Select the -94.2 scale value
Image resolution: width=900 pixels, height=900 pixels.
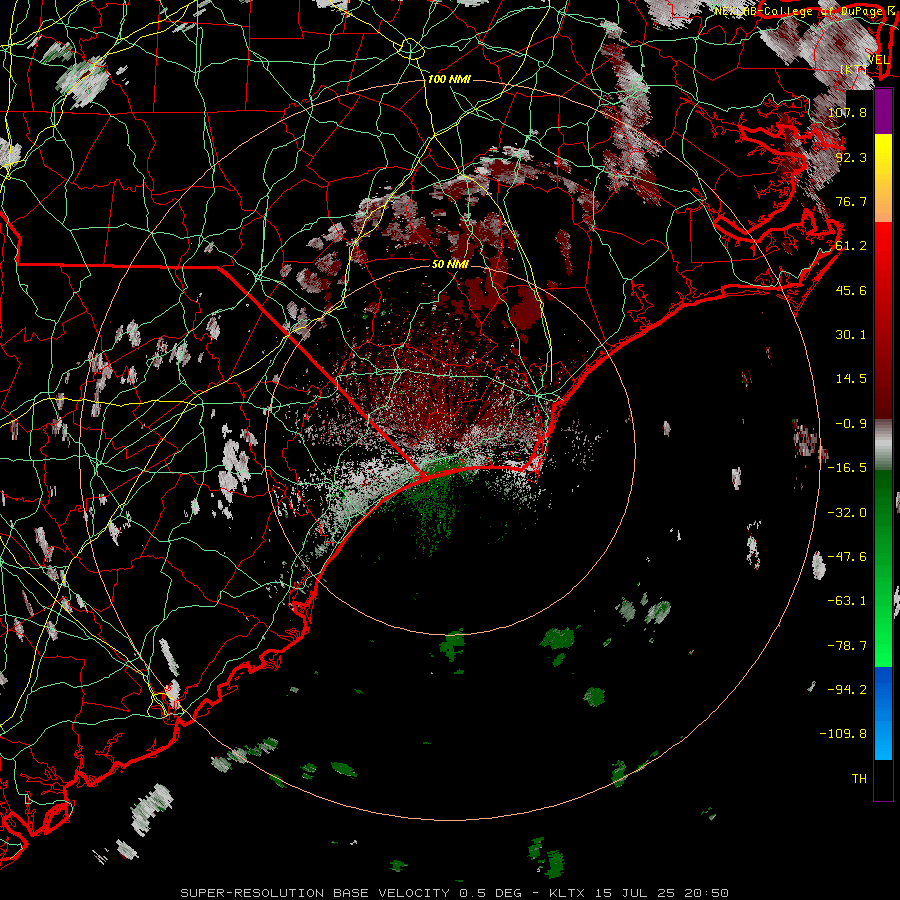click(847, 690)
